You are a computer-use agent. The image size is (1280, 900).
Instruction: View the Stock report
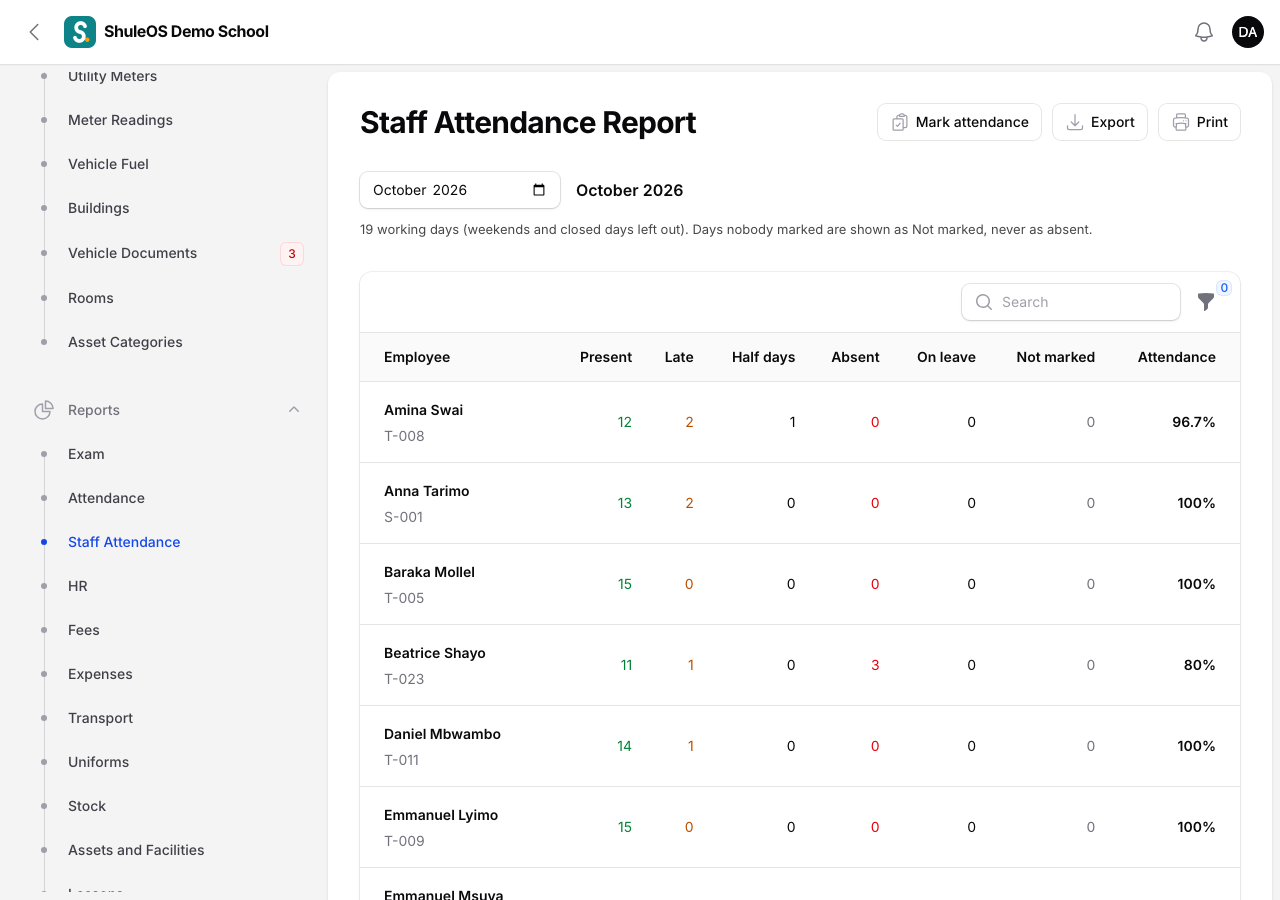click(x=87, y=806)
